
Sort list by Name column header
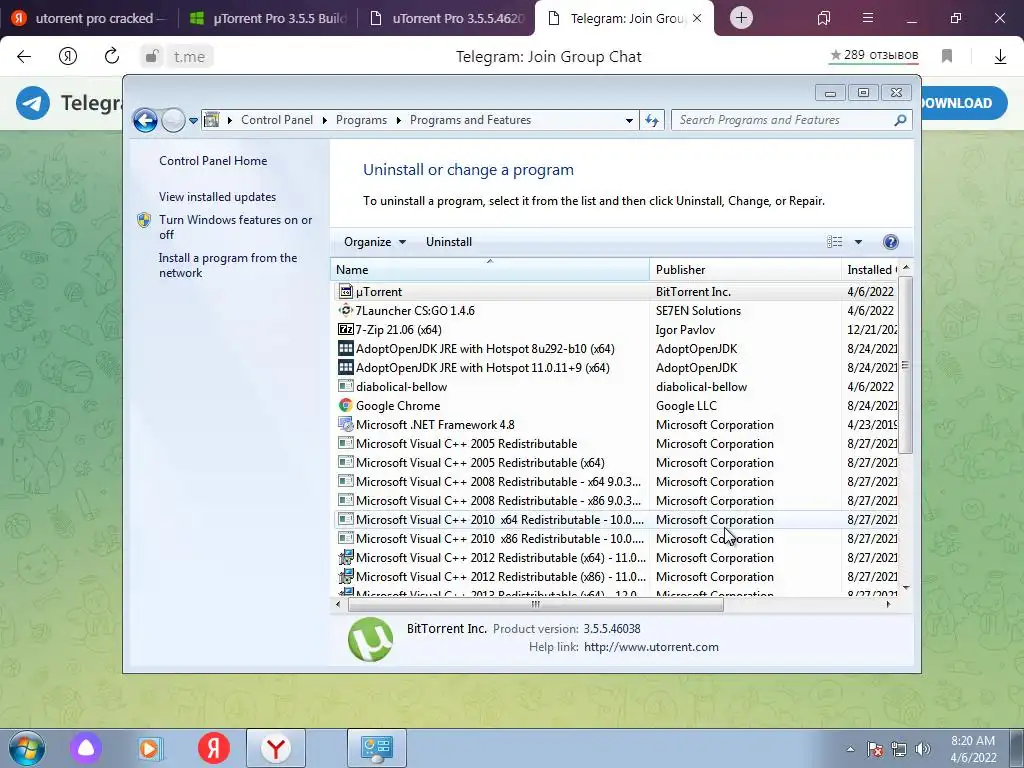490,270
